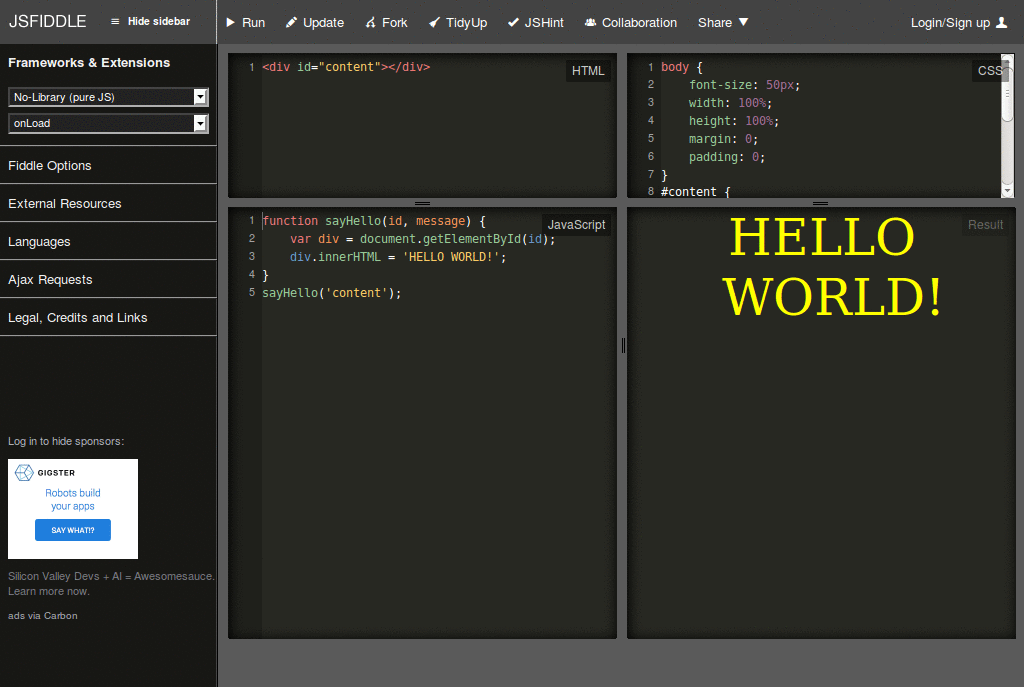Run JSHint on the JavaScript
This screenshot has width=1024, height=687.
(x=536, y=22)
